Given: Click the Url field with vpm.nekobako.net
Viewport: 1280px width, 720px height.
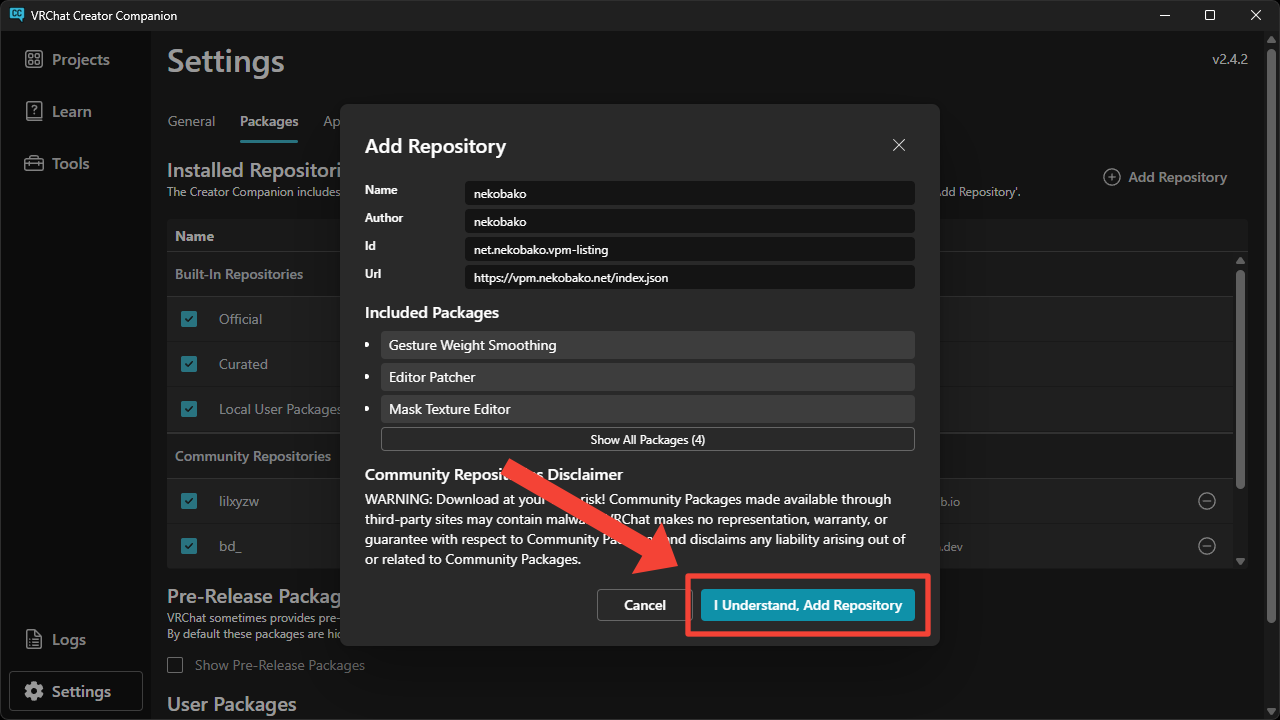Looking at the screenshot, I should pyautogui.click(x=689, y=277).
